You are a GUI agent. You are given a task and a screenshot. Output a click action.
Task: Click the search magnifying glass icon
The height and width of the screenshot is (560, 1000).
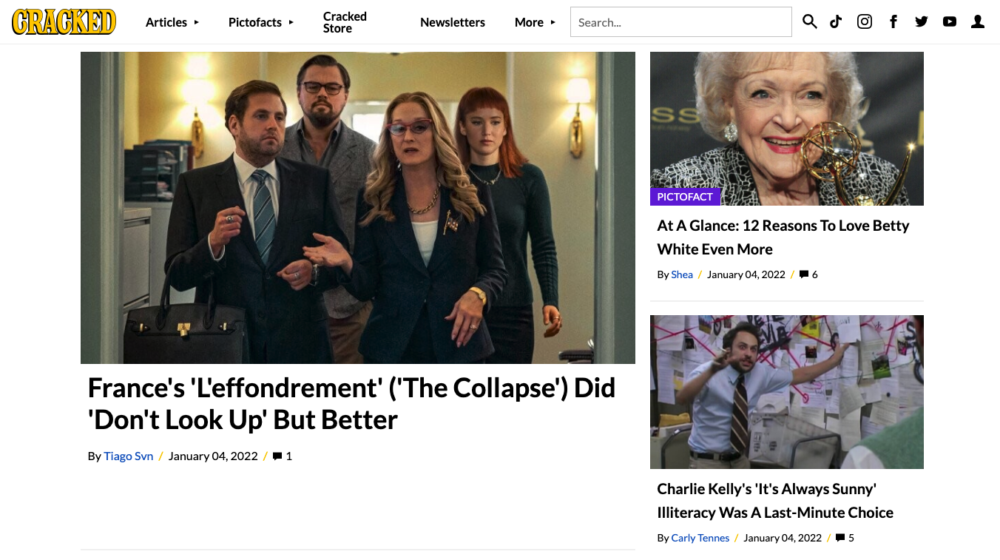(809, 22)
